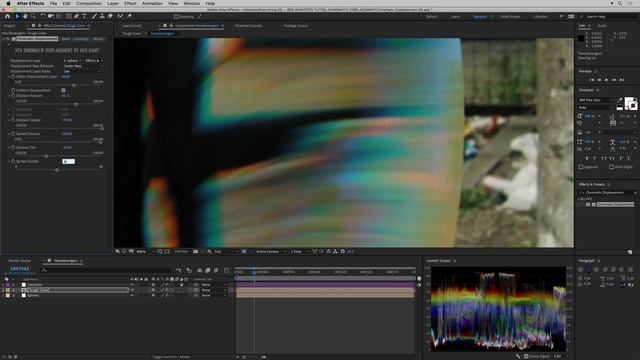Toggle the Snapping checkbox
This screenshot has width=640, height=360.
pyautogui.click(x=176, y=17)
